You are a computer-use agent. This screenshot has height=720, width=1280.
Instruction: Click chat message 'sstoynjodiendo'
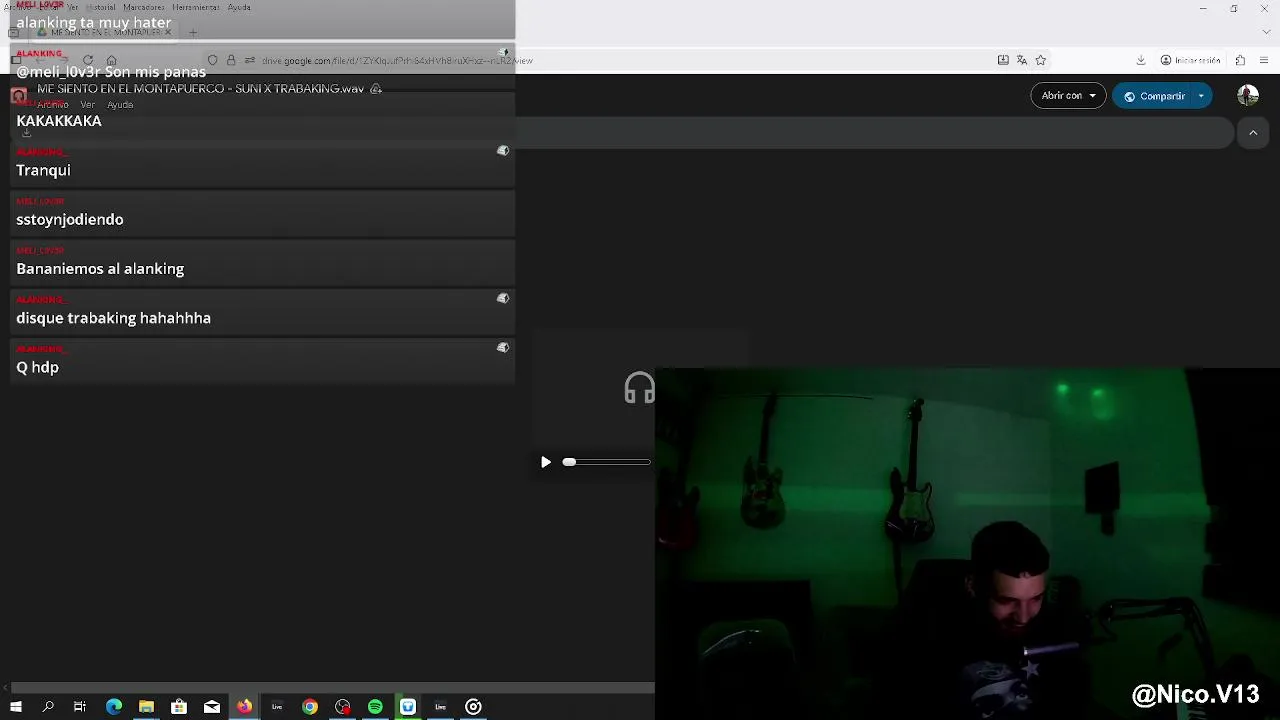pos(70,219)
